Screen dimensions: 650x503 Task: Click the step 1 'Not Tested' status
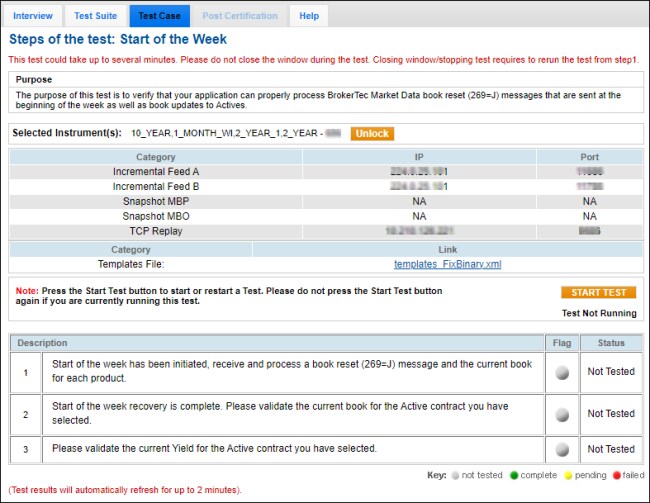tap(610, 372)
